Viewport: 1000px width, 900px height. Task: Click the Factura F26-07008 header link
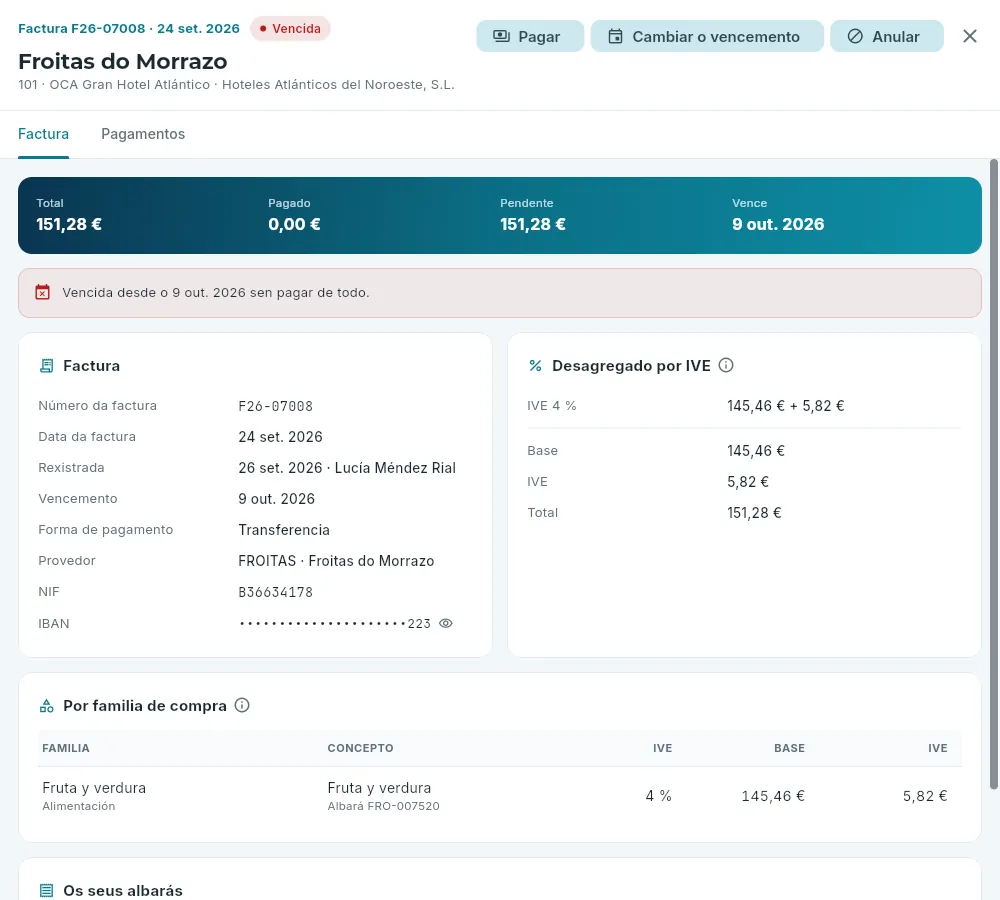pos(82,29)
